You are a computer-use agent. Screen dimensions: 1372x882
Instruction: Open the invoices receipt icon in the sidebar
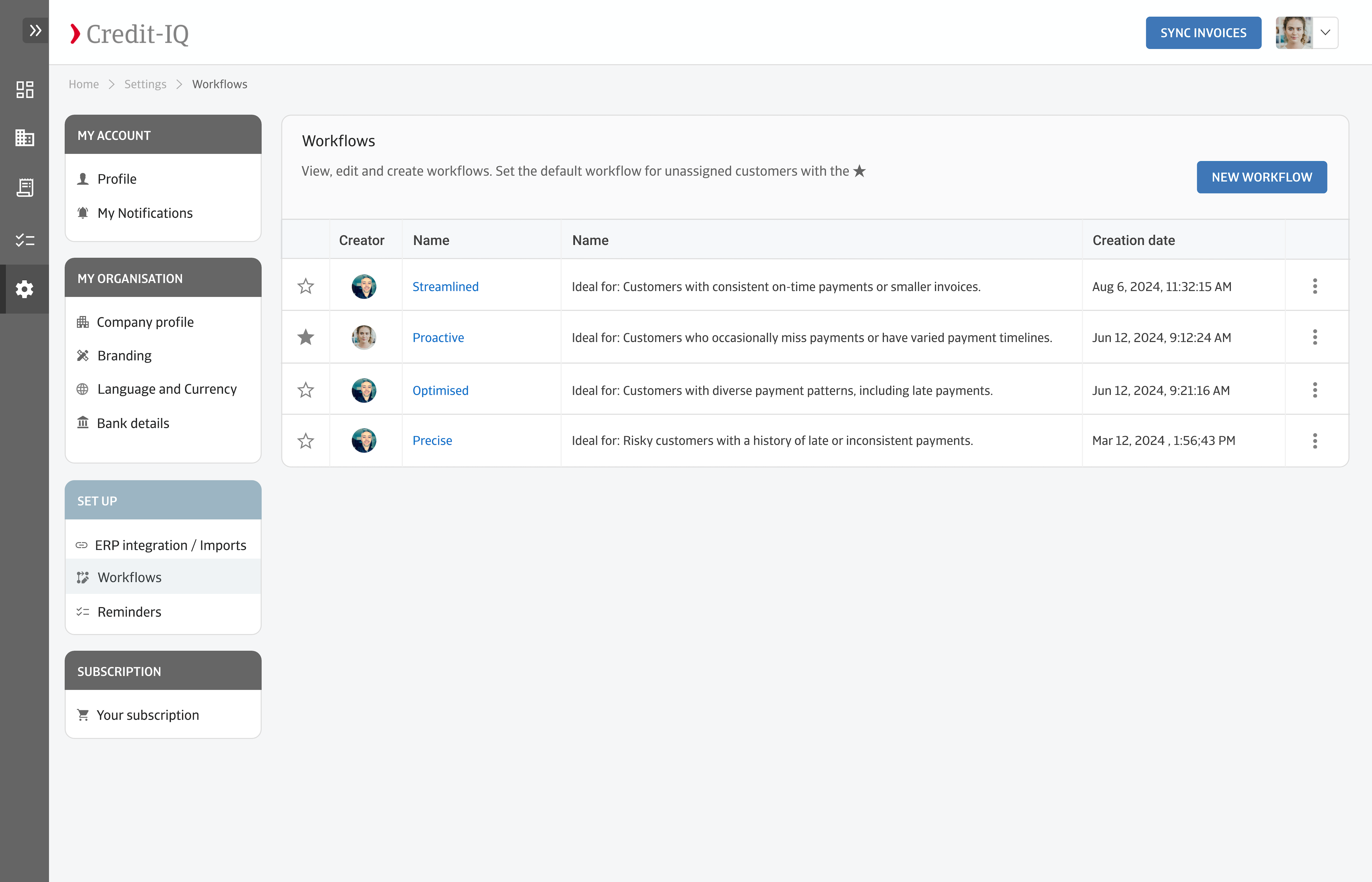coord(25,187)
